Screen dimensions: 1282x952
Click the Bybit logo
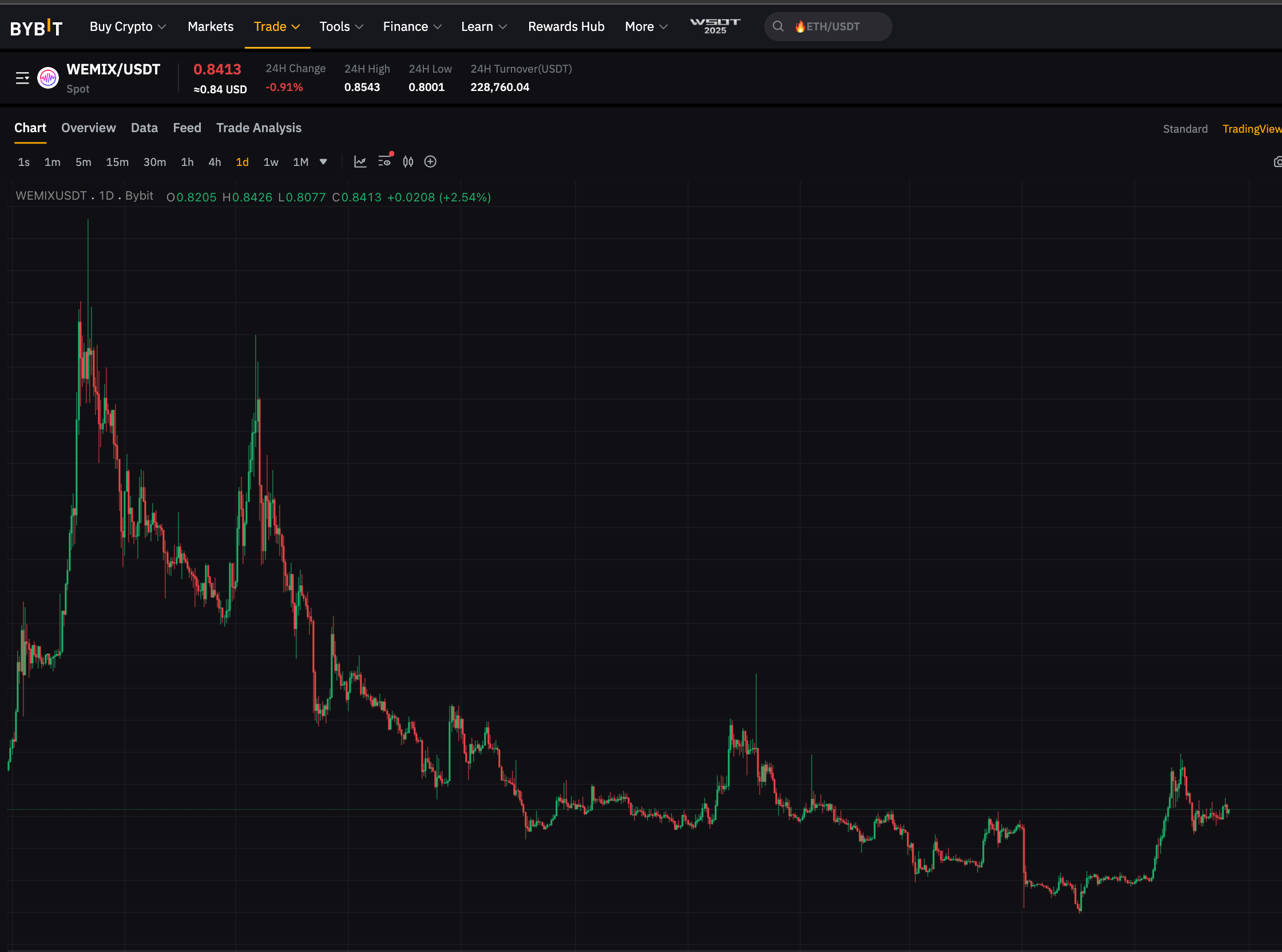[36, 27]
